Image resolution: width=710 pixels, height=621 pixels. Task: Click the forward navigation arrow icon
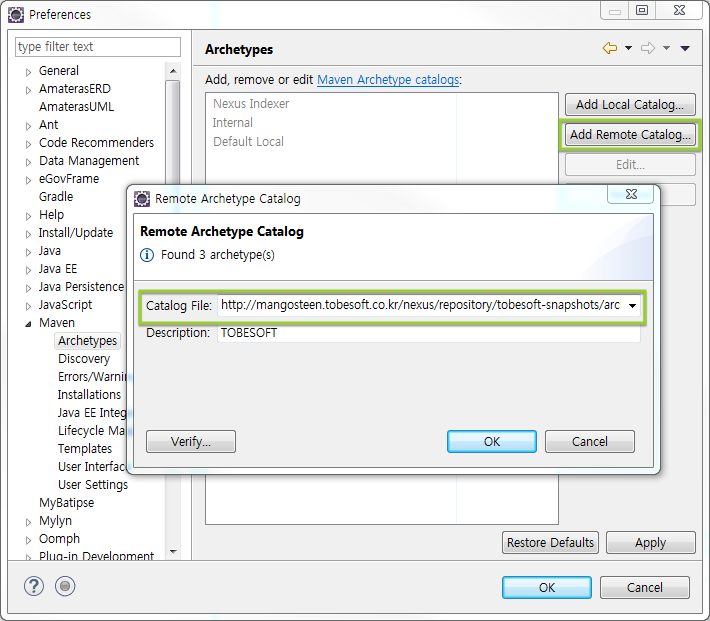647,49
